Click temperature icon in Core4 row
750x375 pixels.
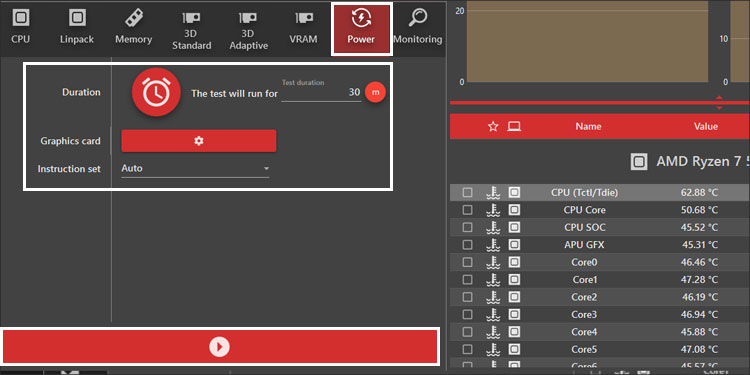[x=493, y=332]
